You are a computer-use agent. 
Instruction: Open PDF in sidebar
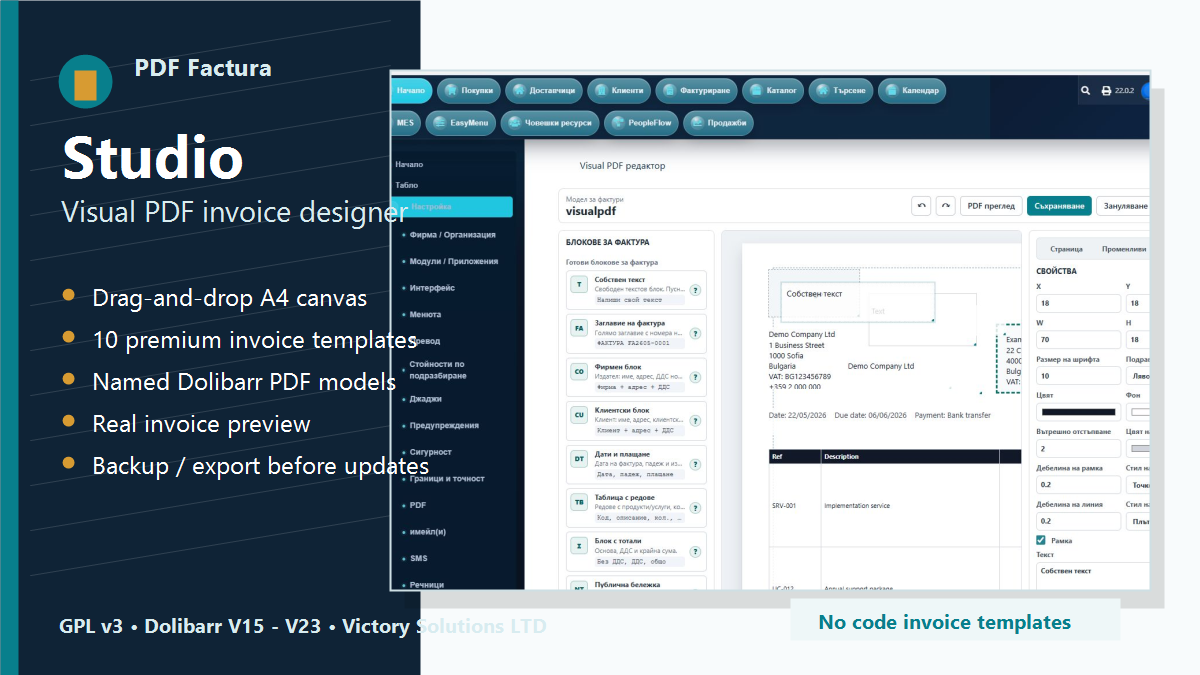417,505
